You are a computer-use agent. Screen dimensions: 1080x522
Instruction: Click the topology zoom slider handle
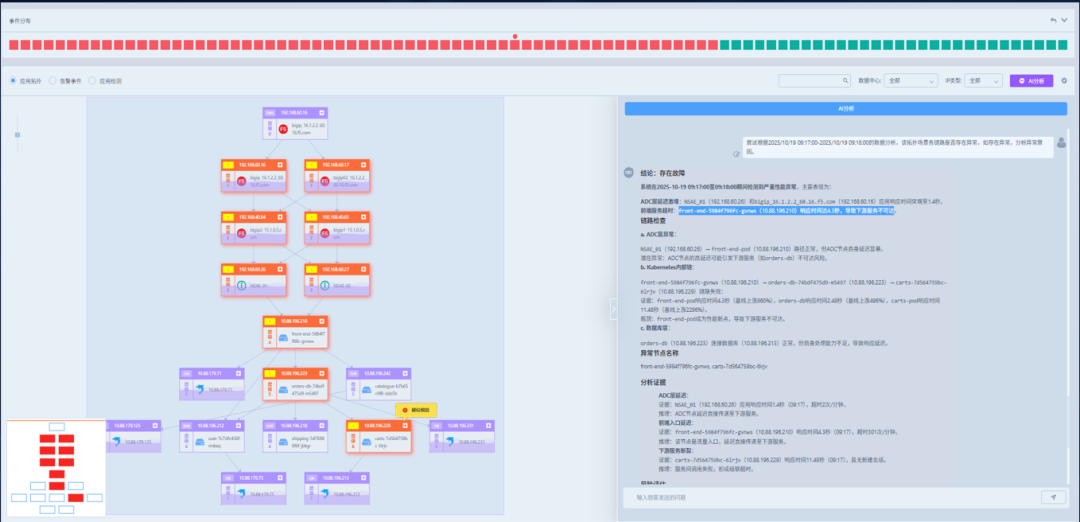[17, 134]
